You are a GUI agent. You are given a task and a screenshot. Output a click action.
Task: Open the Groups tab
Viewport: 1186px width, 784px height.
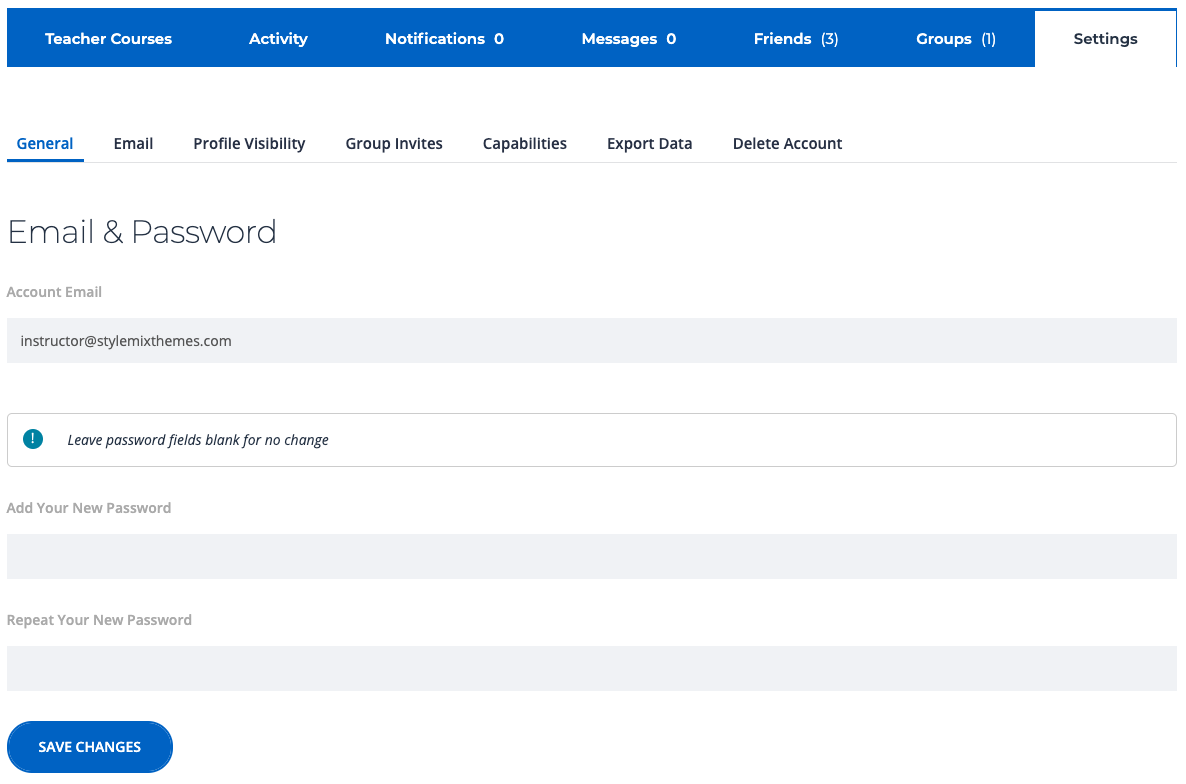pyautogui.click(x=955, y=39)
